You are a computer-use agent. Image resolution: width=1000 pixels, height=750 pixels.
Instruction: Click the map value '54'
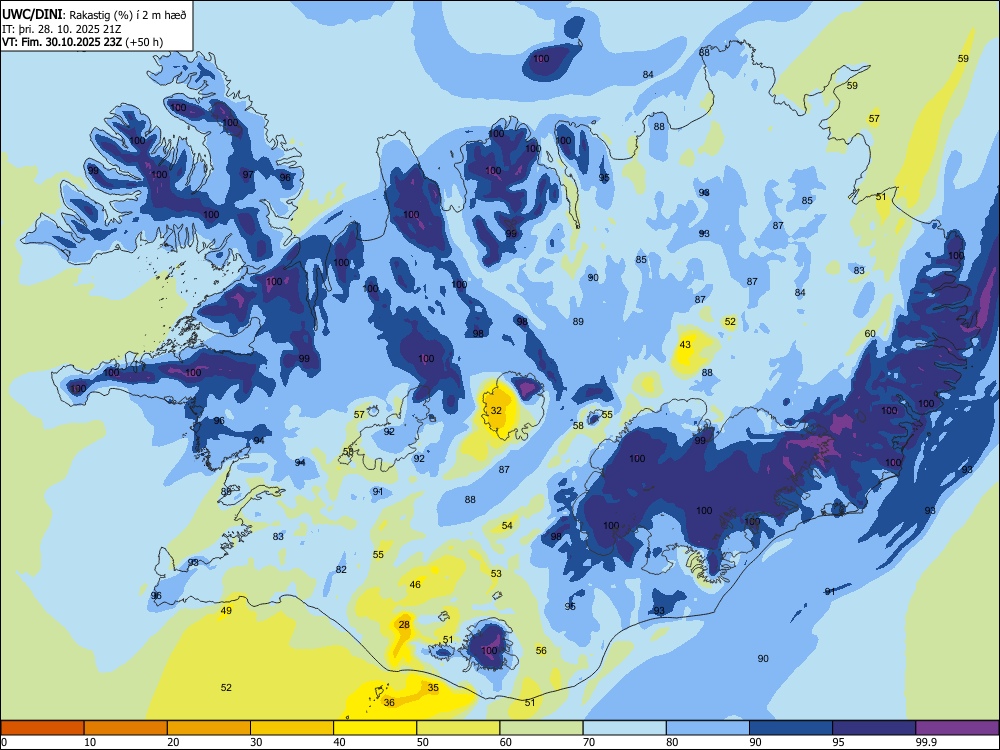point(507,526)
